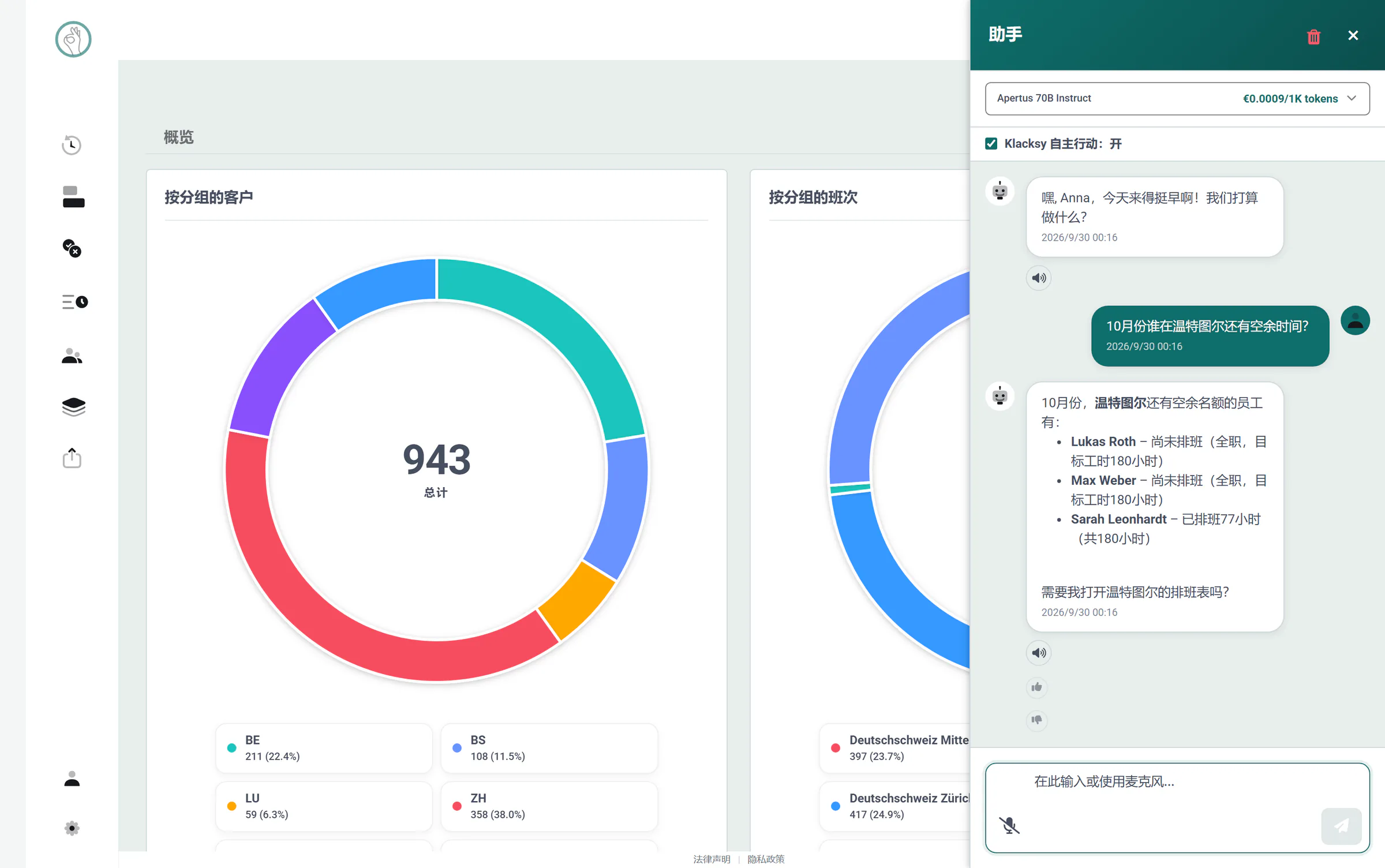Select the Deutschschweiz Mitte legend card
Viewport: 1385px width, 868px height.
tap(894, 748)
